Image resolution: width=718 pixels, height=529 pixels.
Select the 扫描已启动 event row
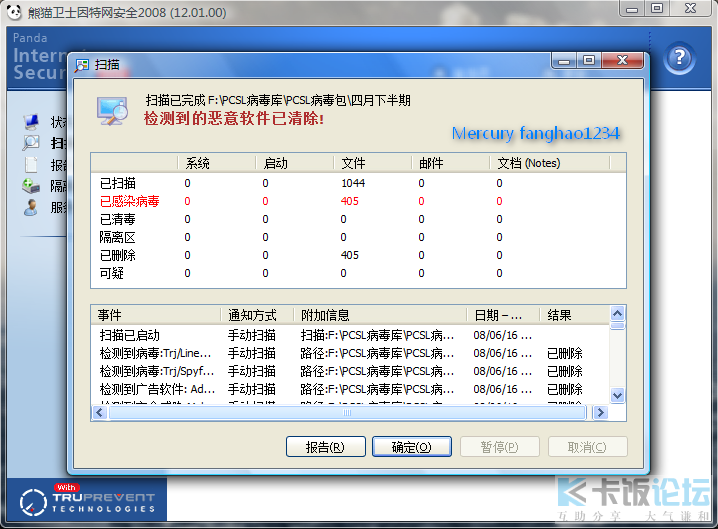coord(350,335)
